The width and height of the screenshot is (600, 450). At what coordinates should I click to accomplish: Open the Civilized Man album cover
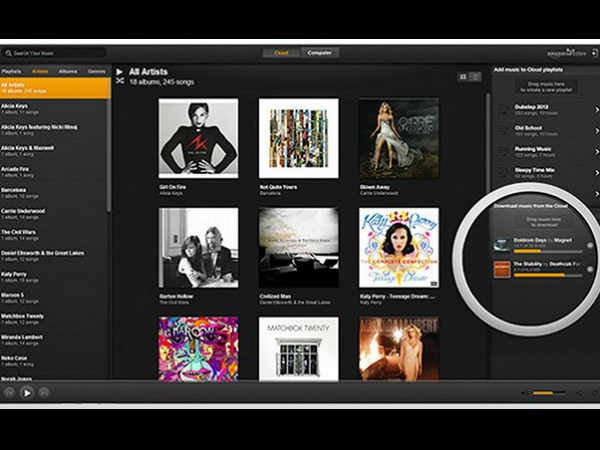(x=299, y=248)
